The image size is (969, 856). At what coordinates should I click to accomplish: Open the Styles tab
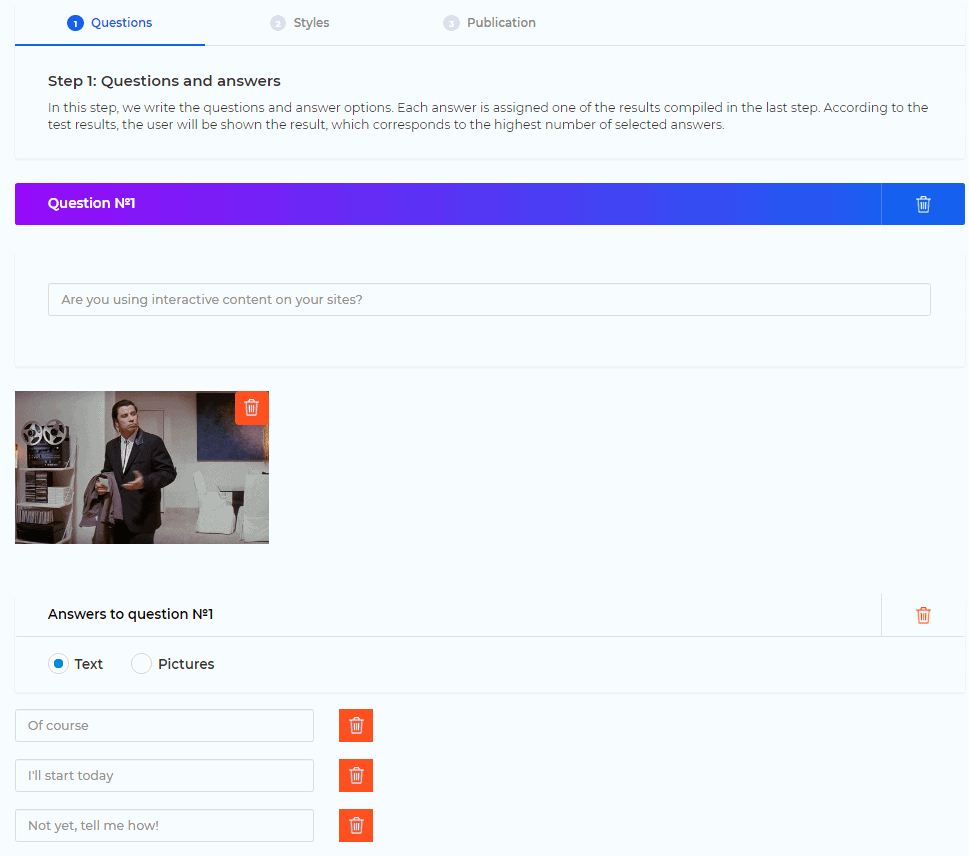pos(311,23)
